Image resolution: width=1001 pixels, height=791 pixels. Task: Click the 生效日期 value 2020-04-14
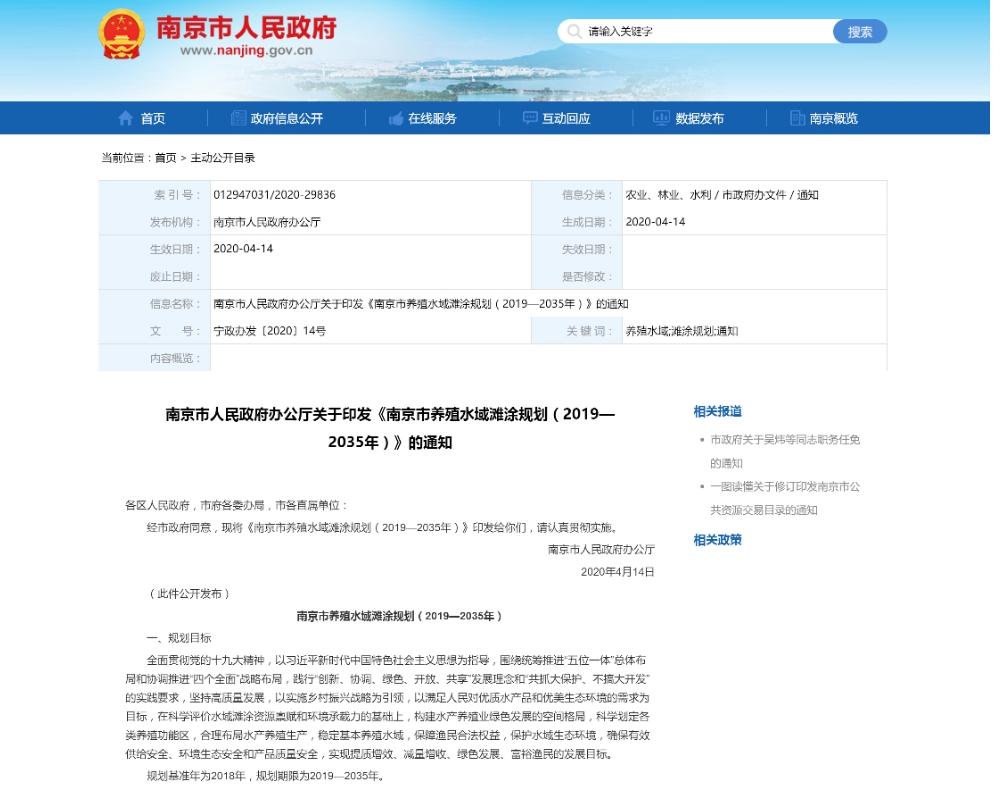(243, 248)
